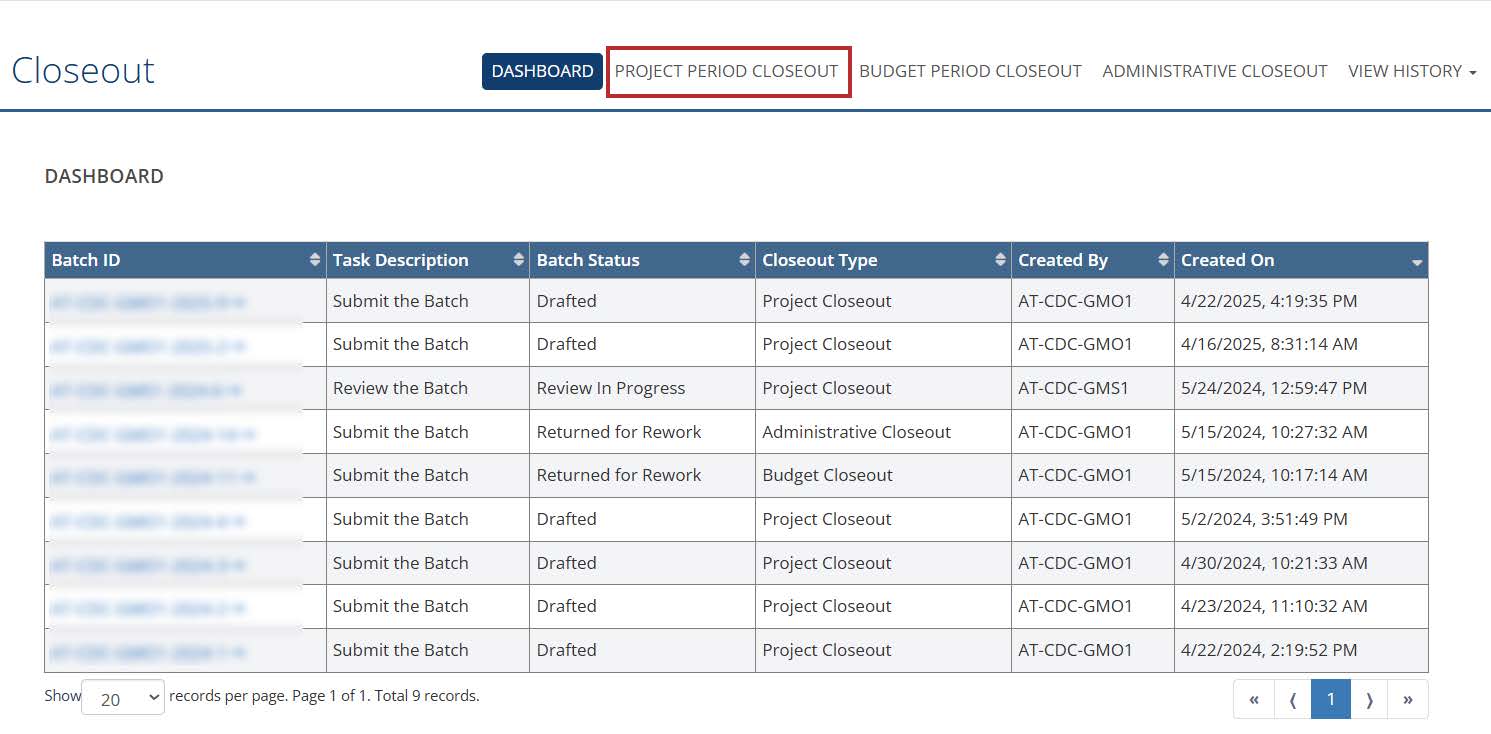Image resolution: width=1491 pixels, height=734 pixels.
Task: Sort by Batch Status column icon
Action: (744, 260)
